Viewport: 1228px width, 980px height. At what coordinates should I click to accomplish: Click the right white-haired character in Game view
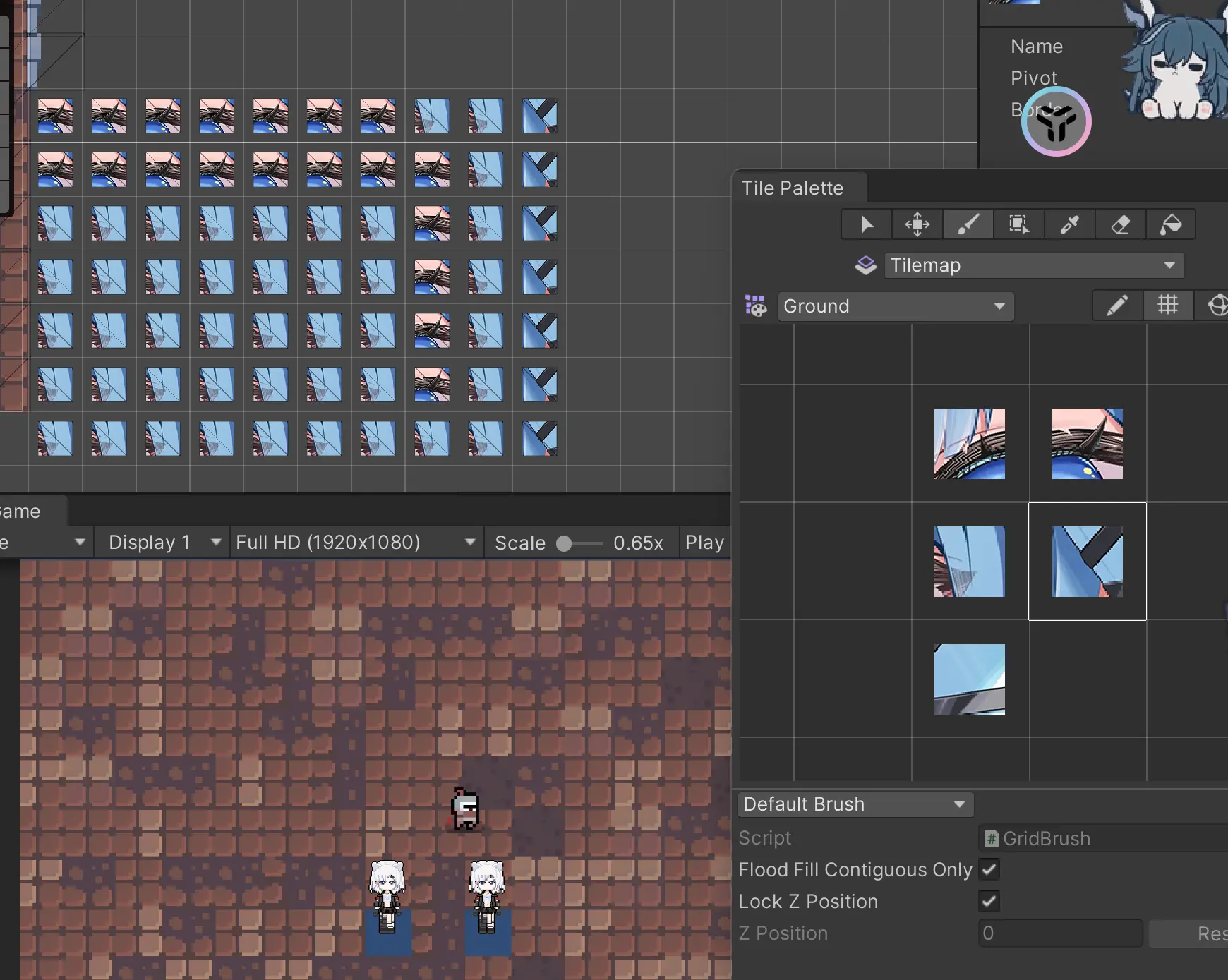pos(487,896)
